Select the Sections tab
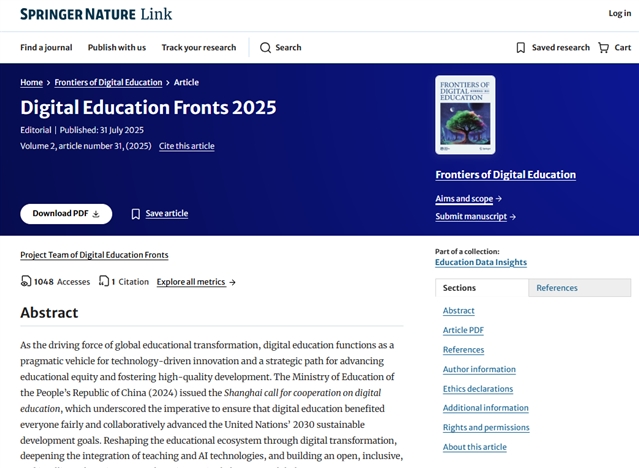639x468 pixels. [460, 288]
